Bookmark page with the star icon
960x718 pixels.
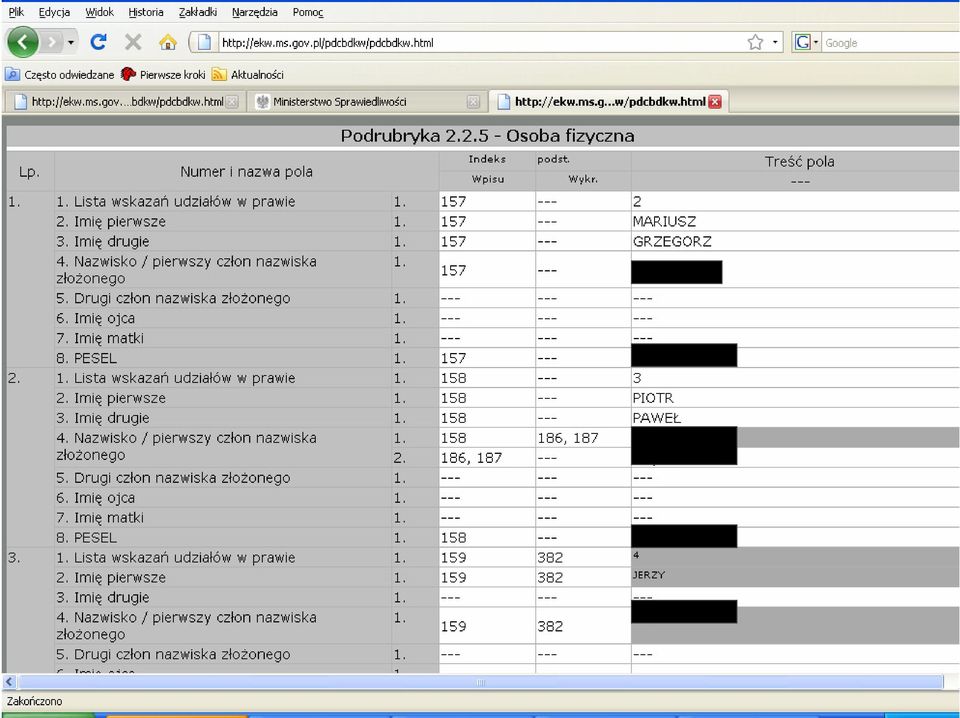[x=755, y=42]
